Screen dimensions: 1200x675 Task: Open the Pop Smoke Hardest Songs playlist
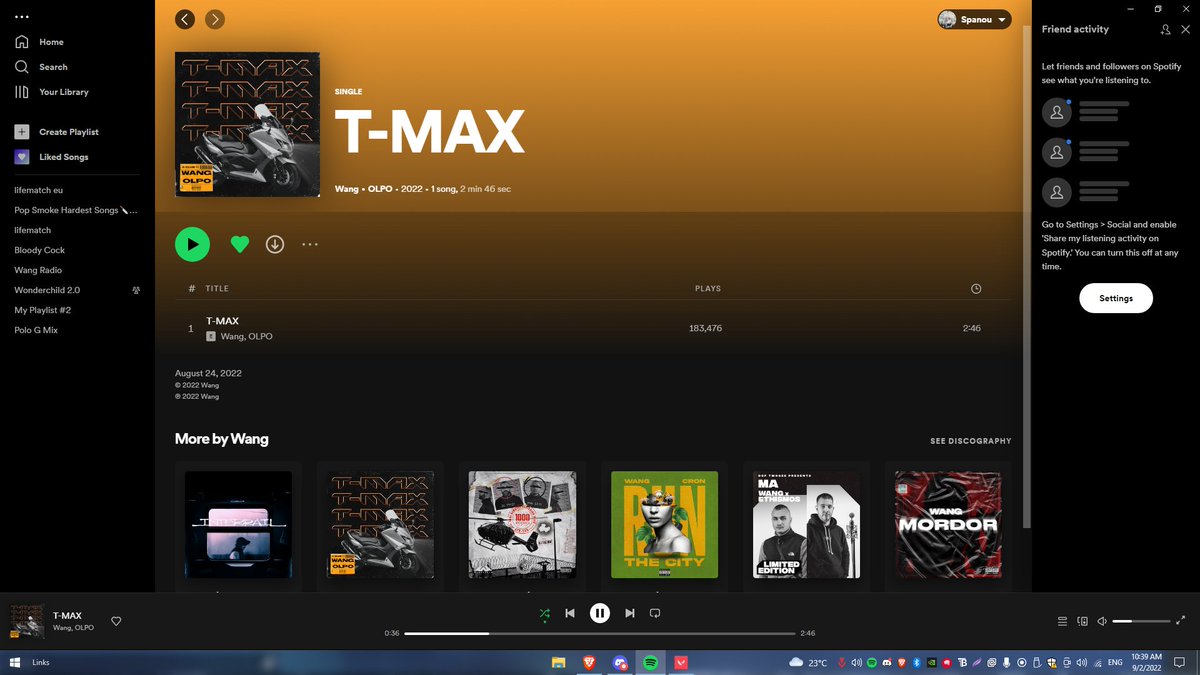point(76,210)
